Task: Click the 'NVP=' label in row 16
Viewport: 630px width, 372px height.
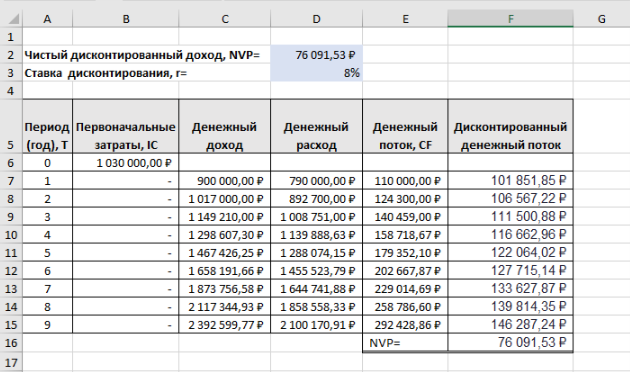Action: click(385, 343)
